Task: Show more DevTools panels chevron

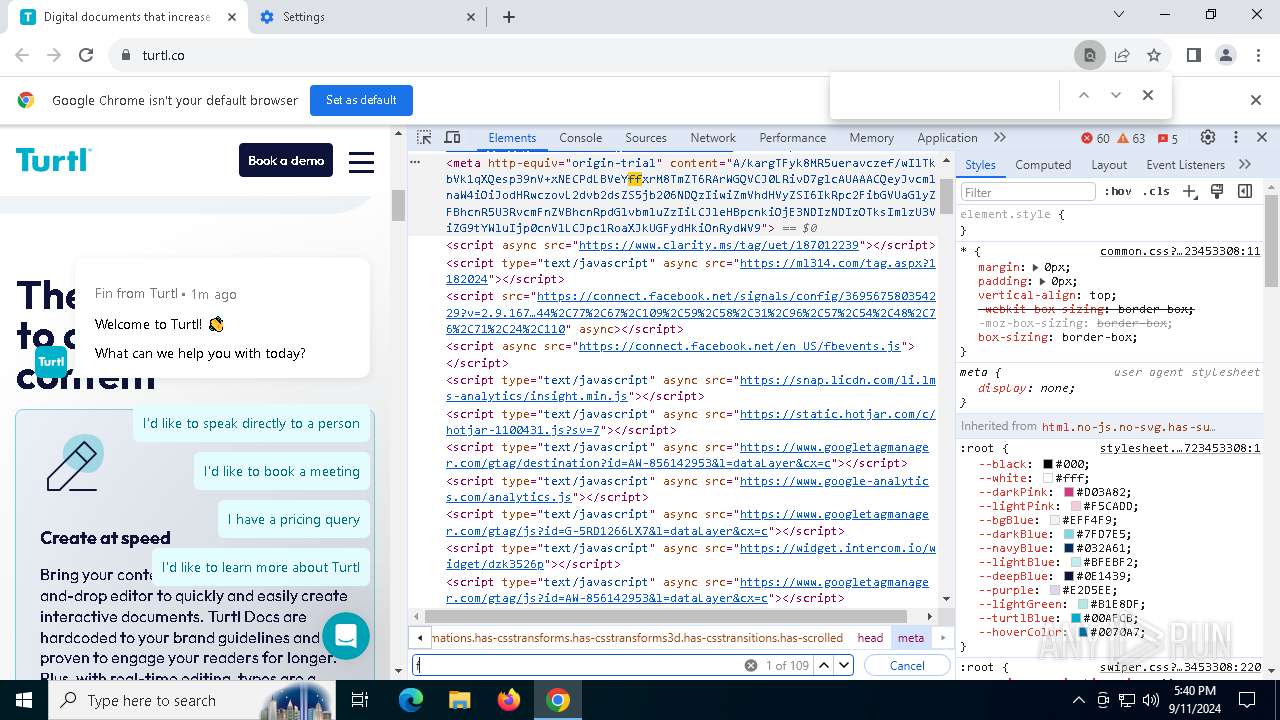Action: click(x=1000, y=138)
